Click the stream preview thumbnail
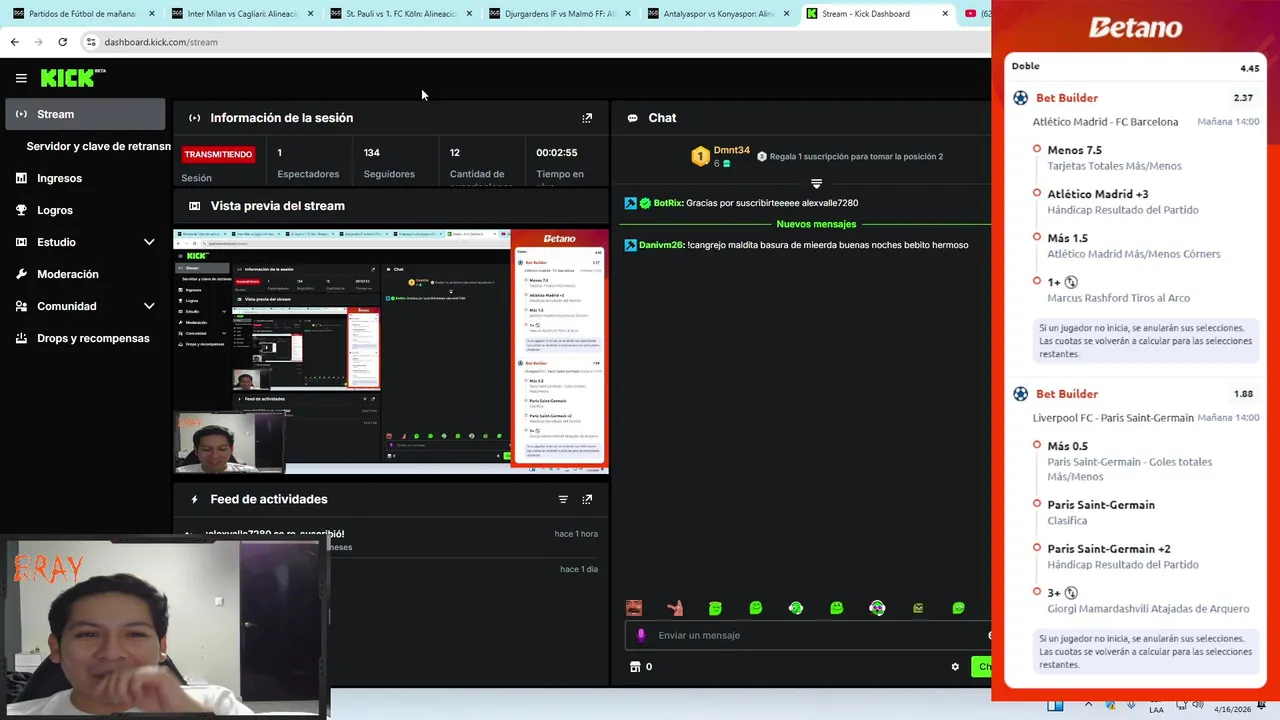This screenshot has width=1280, height=720. tap(391, 351)
